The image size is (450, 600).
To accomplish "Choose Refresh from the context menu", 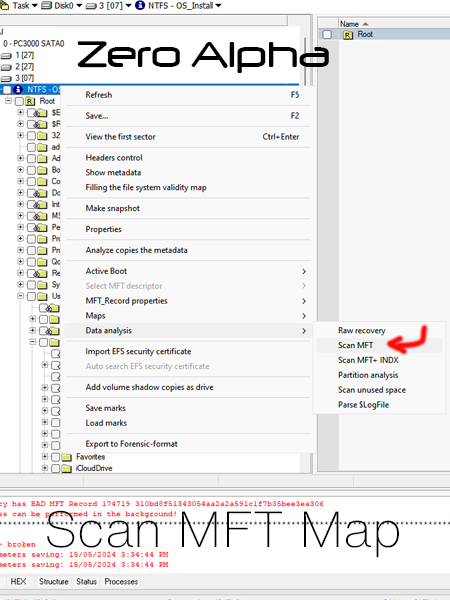I will [188, 95].
